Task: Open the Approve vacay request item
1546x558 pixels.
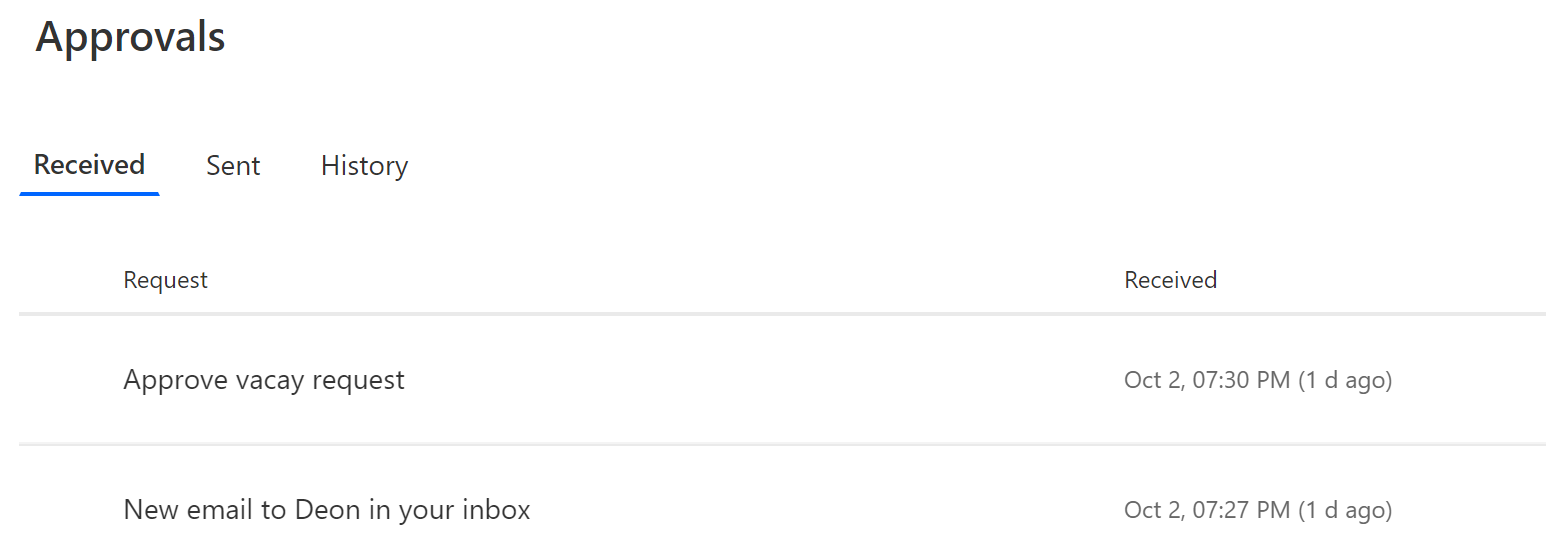Action: coord(264,380)
